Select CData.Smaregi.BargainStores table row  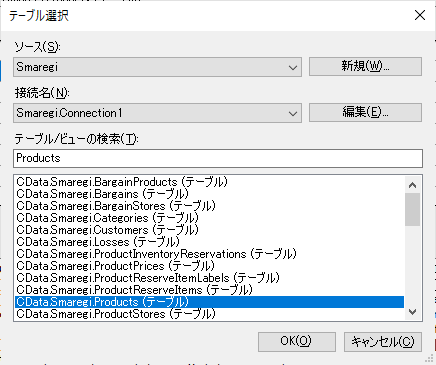pyautogui.click(x=209, y=206)
